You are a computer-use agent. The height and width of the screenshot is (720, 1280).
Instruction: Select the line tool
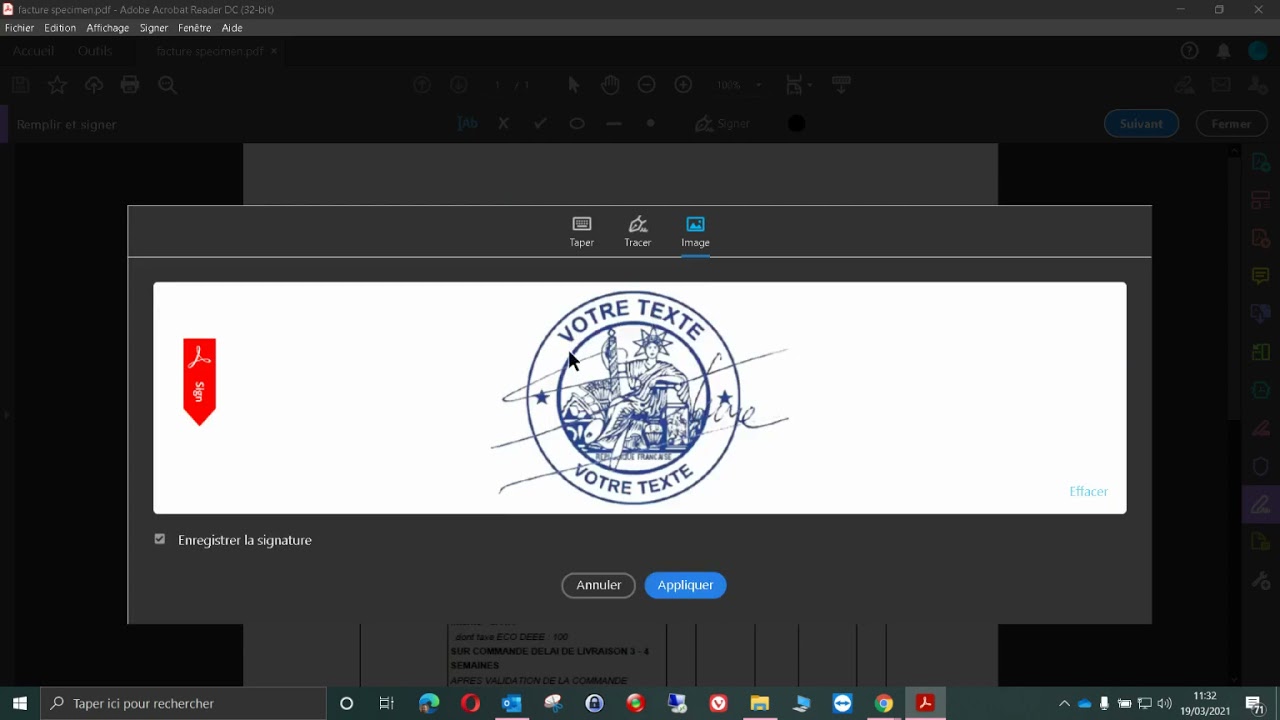[614, 124]
